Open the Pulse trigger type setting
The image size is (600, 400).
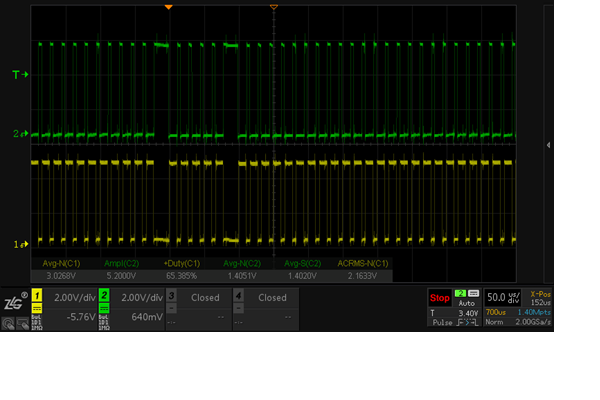click(x=442, y=323)
